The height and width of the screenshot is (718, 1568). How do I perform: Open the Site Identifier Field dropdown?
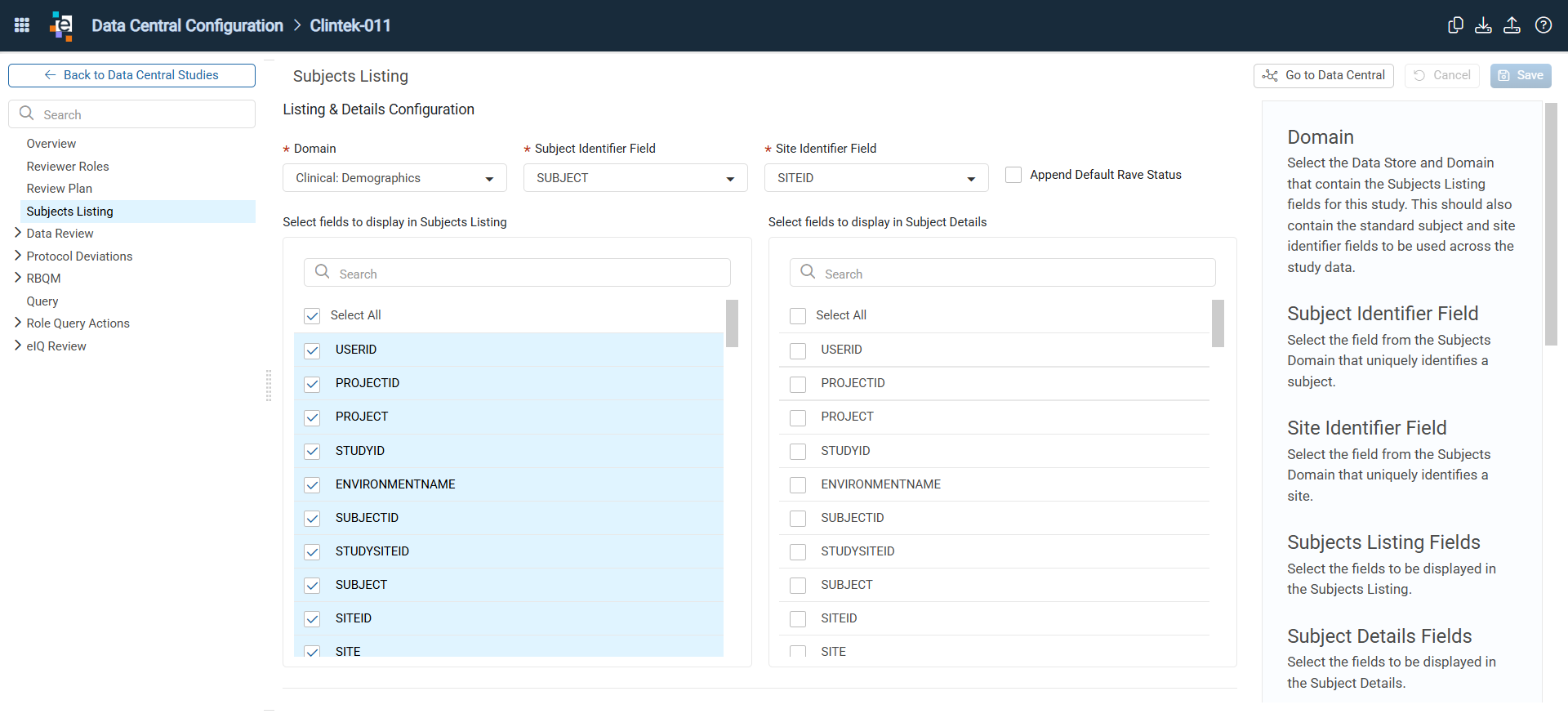(876, 178)
